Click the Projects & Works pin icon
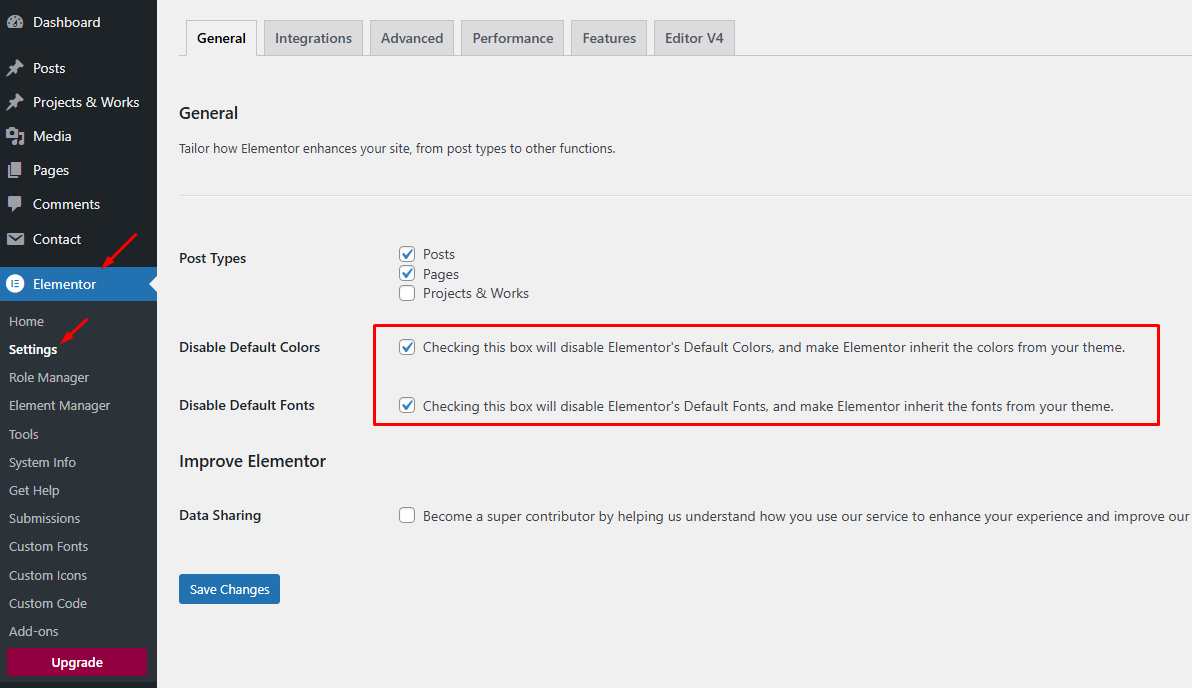This screenshot has height=688, width=1192. click(15, 102)
